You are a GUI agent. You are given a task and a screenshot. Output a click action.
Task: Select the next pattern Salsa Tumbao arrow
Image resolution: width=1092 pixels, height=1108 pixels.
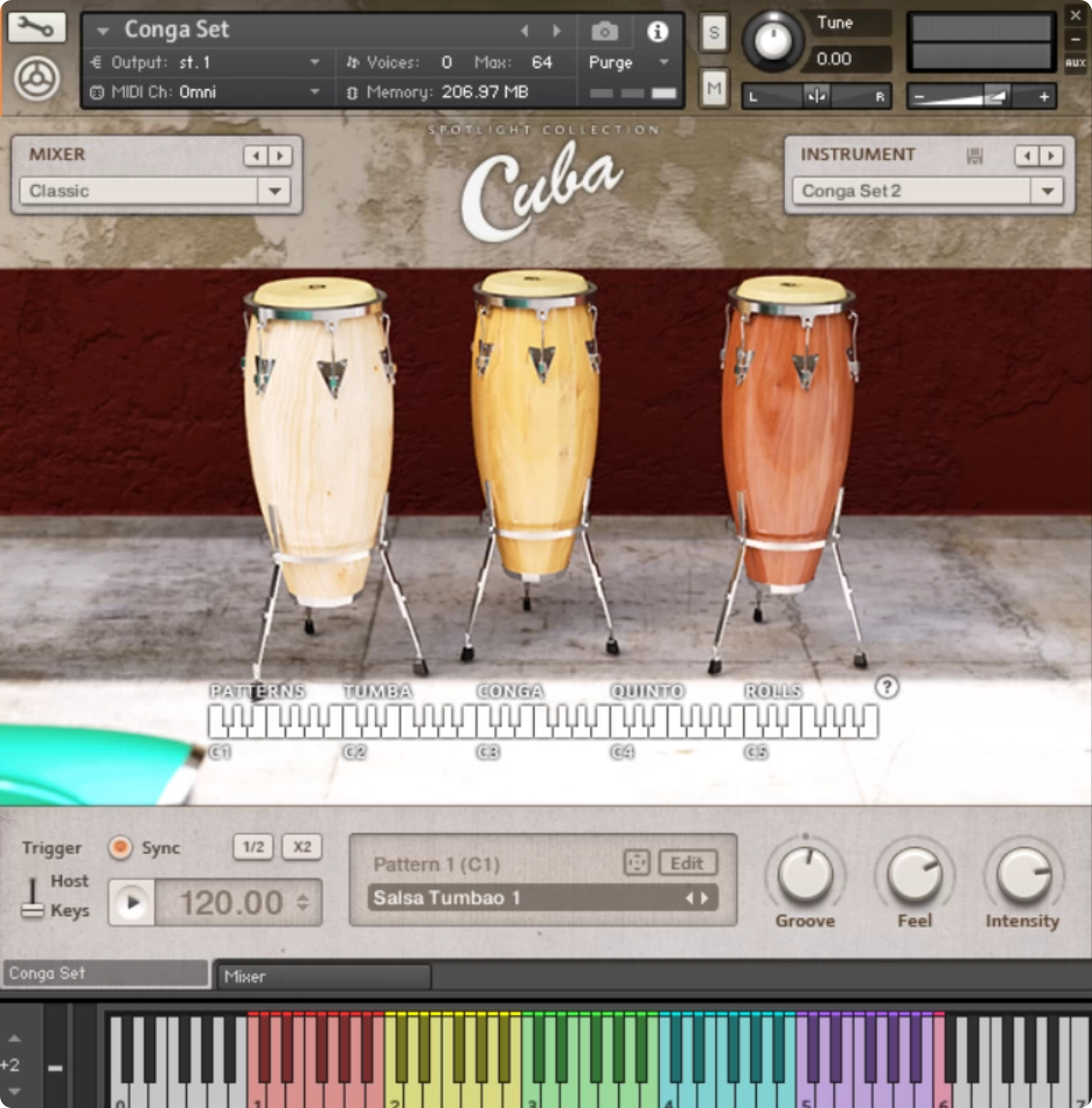[705, 899]
